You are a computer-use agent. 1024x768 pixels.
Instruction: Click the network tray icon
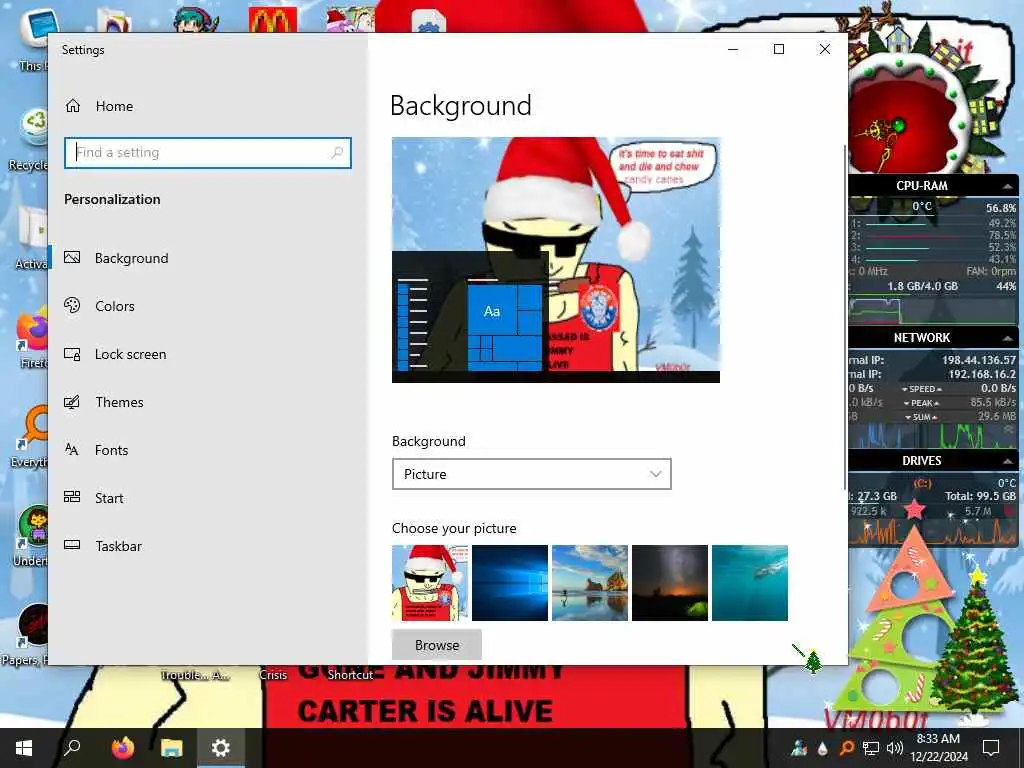pyautogui.click(x=871, y=748)
